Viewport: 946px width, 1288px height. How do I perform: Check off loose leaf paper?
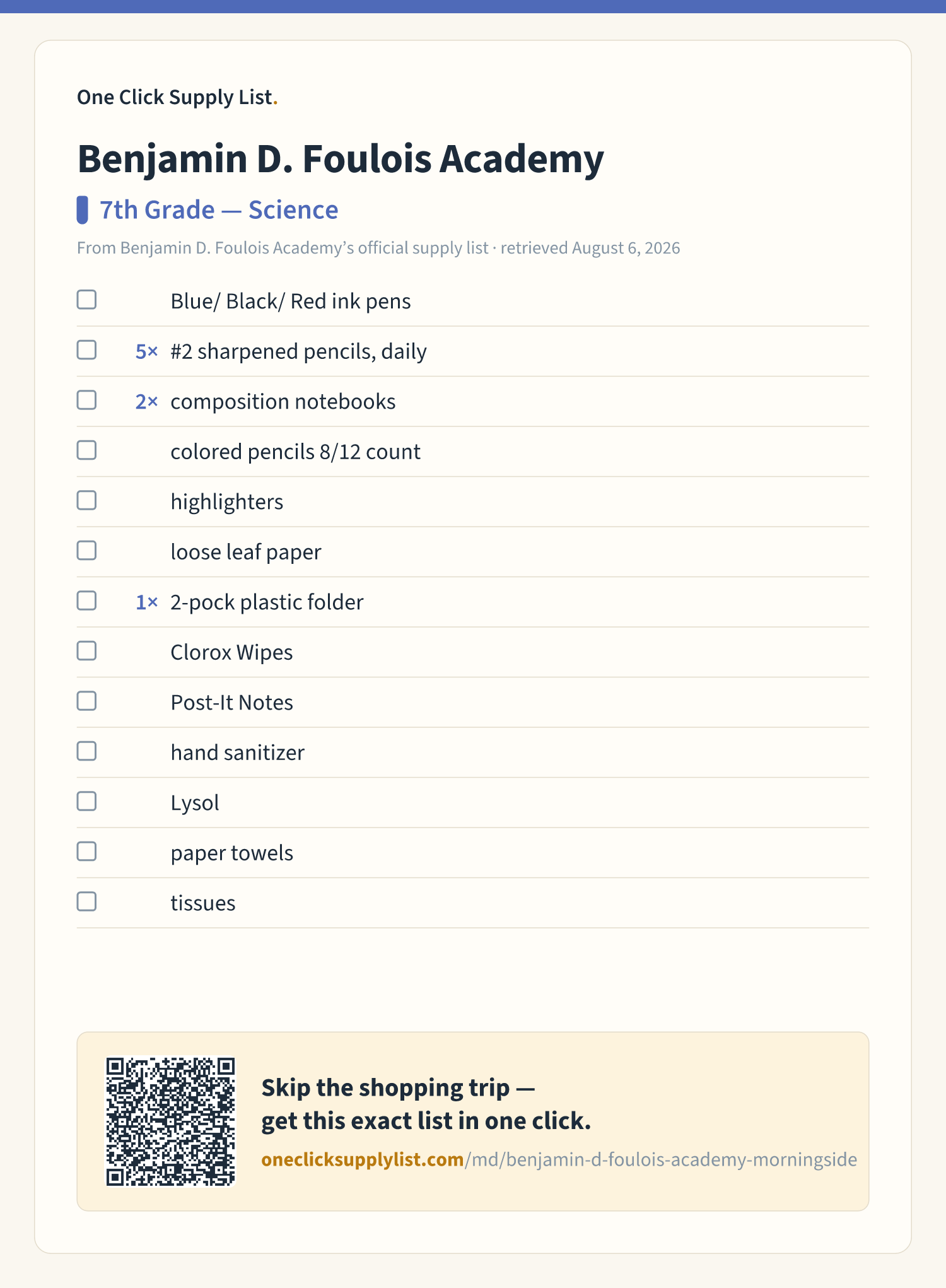click(86, 551)
